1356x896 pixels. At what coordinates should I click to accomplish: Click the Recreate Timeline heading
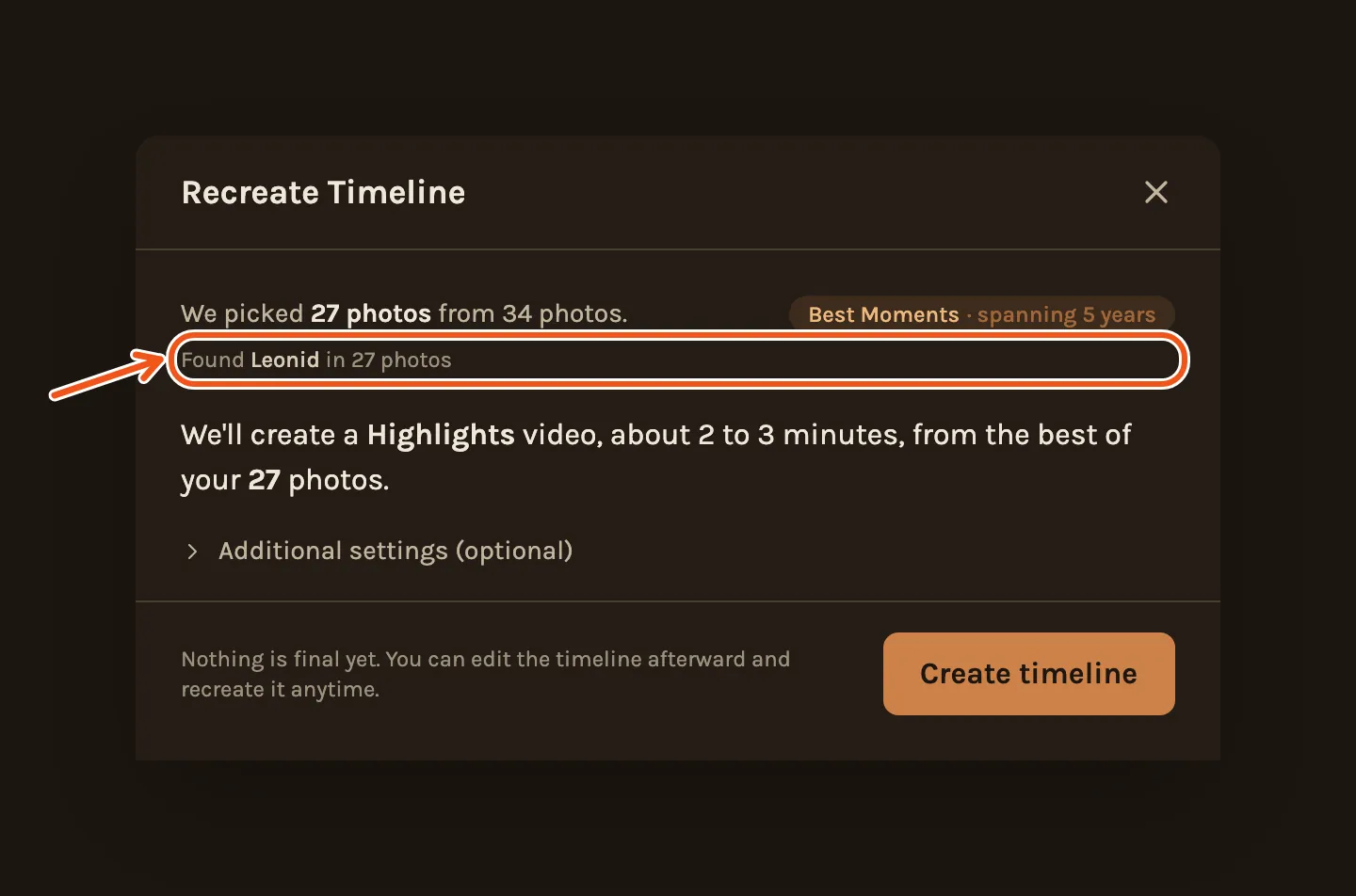point(323,192)
